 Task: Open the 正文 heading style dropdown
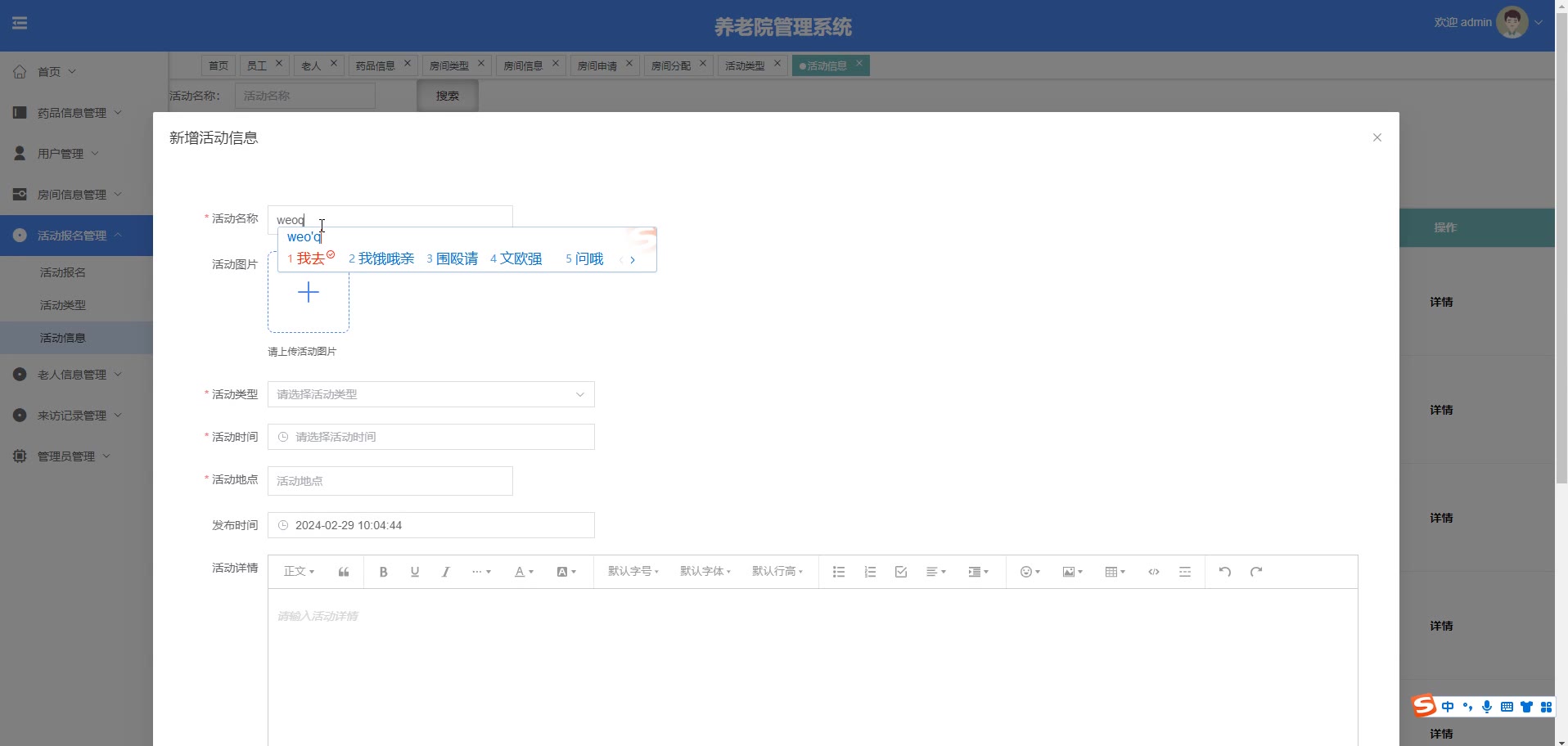click(299, 572)
